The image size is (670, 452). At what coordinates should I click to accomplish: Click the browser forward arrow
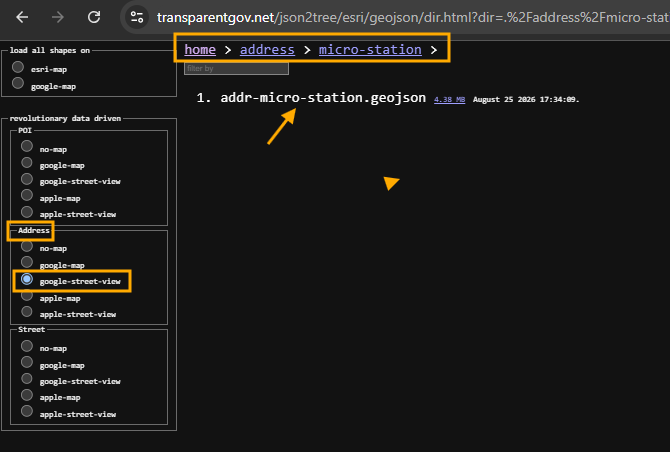click(57, 17)
